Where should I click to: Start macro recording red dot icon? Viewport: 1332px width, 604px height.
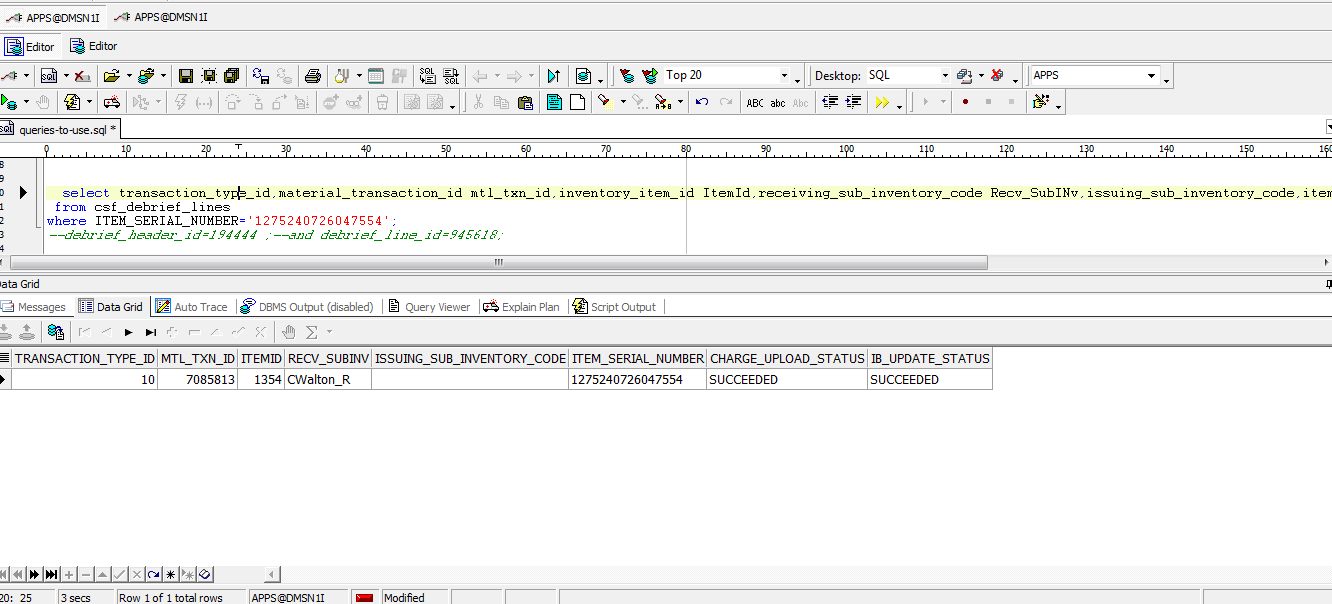click(965, 102)
